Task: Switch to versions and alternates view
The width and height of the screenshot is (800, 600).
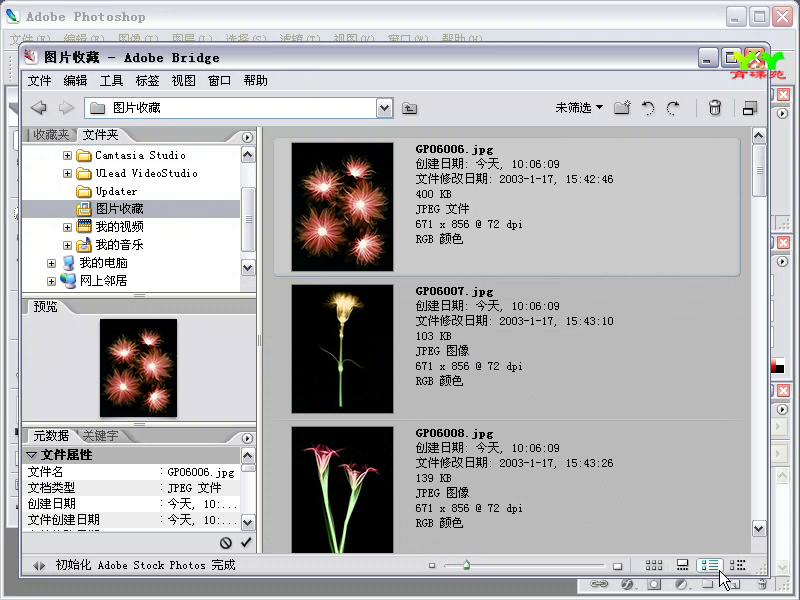Action: click(737, 565)
